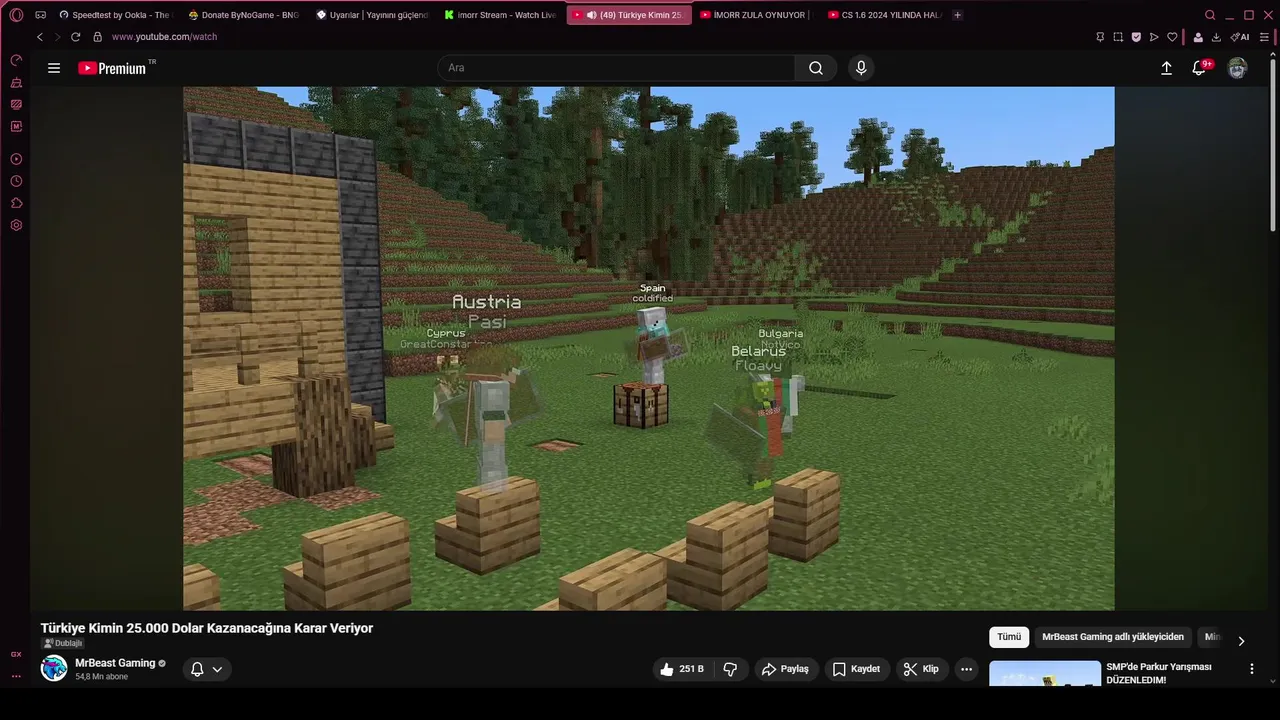Open the circular player icon in sidebar
The height and width of the screenshot is (720, 1280).
click(x=16, y=159)
